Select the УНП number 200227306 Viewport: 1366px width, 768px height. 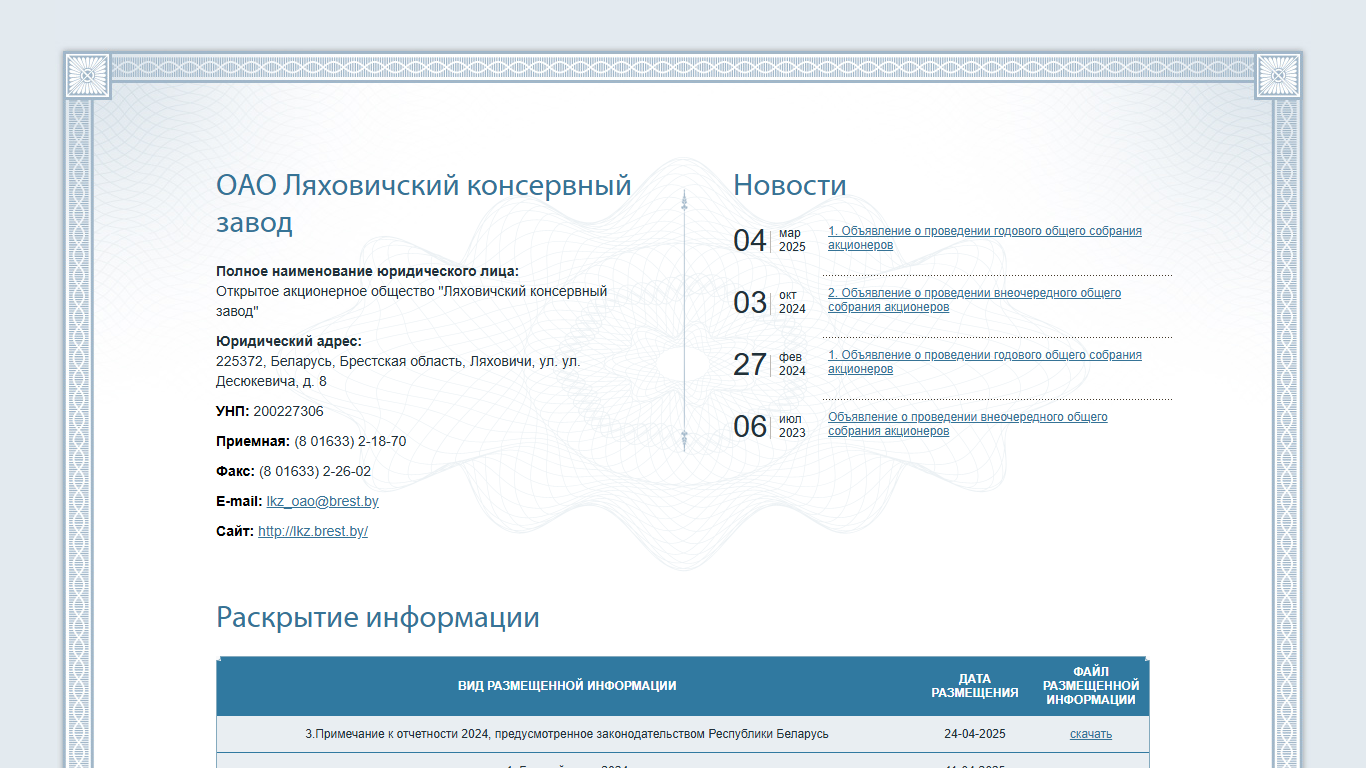[x=288, y=411]
